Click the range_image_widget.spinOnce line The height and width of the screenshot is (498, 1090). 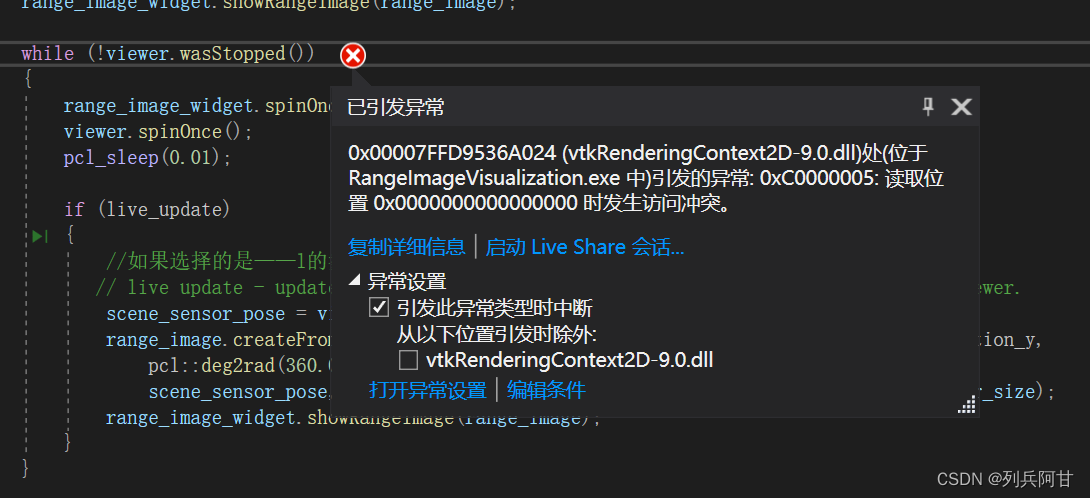[x=197, y=106]
